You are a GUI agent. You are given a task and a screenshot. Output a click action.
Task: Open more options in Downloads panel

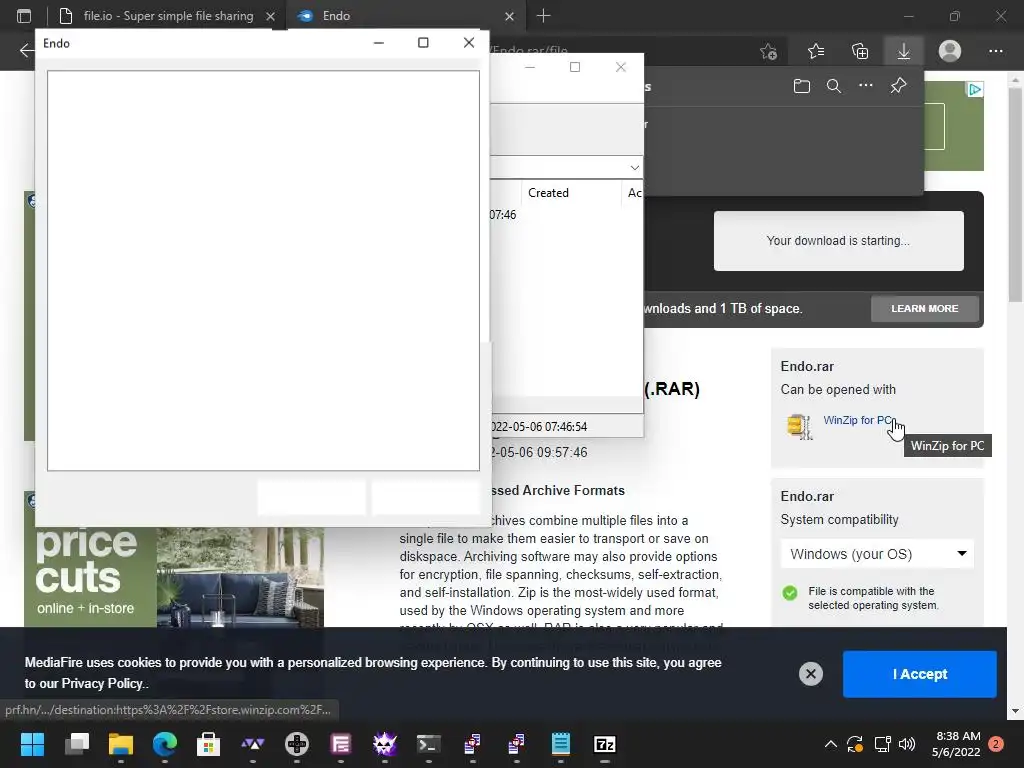pos(866,86)
